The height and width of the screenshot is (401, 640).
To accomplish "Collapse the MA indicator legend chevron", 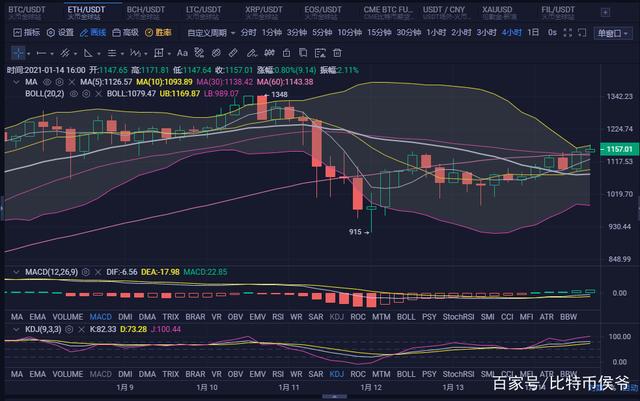I will [x=16, y=82].
